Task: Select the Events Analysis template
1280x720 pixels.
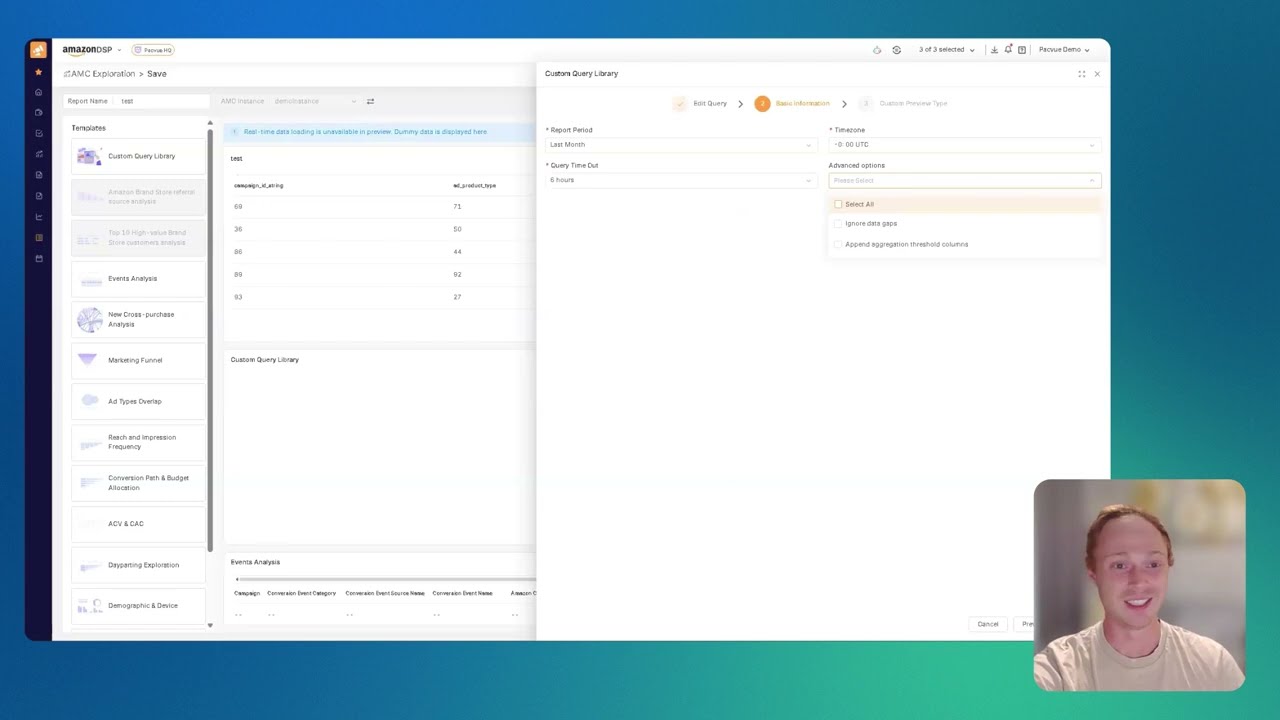Action: pyautogui.click(x=138, y=279)
